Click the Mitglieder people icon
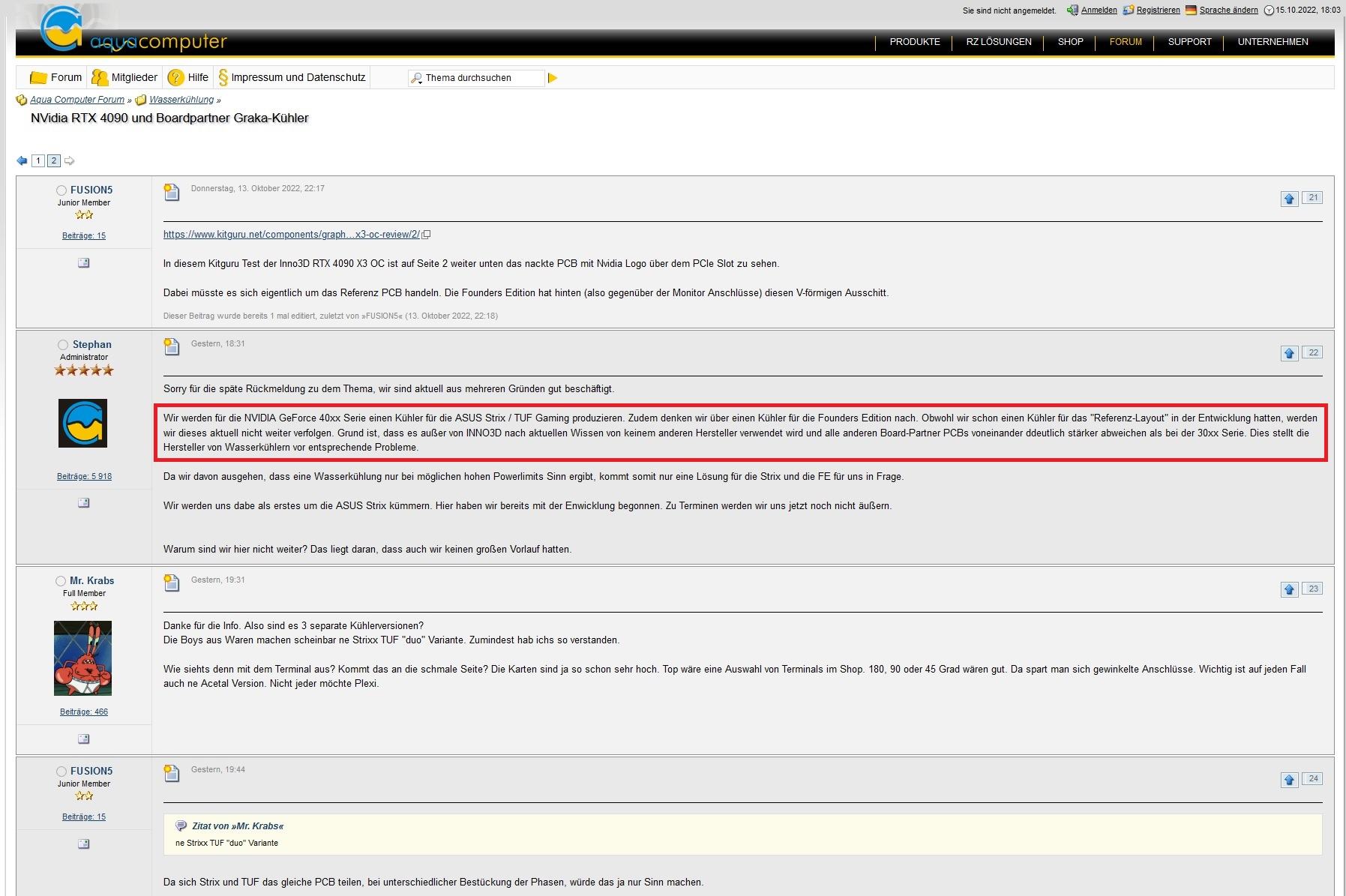The height and width of the screenshot is (896, 1346). (x=100, y=78)
